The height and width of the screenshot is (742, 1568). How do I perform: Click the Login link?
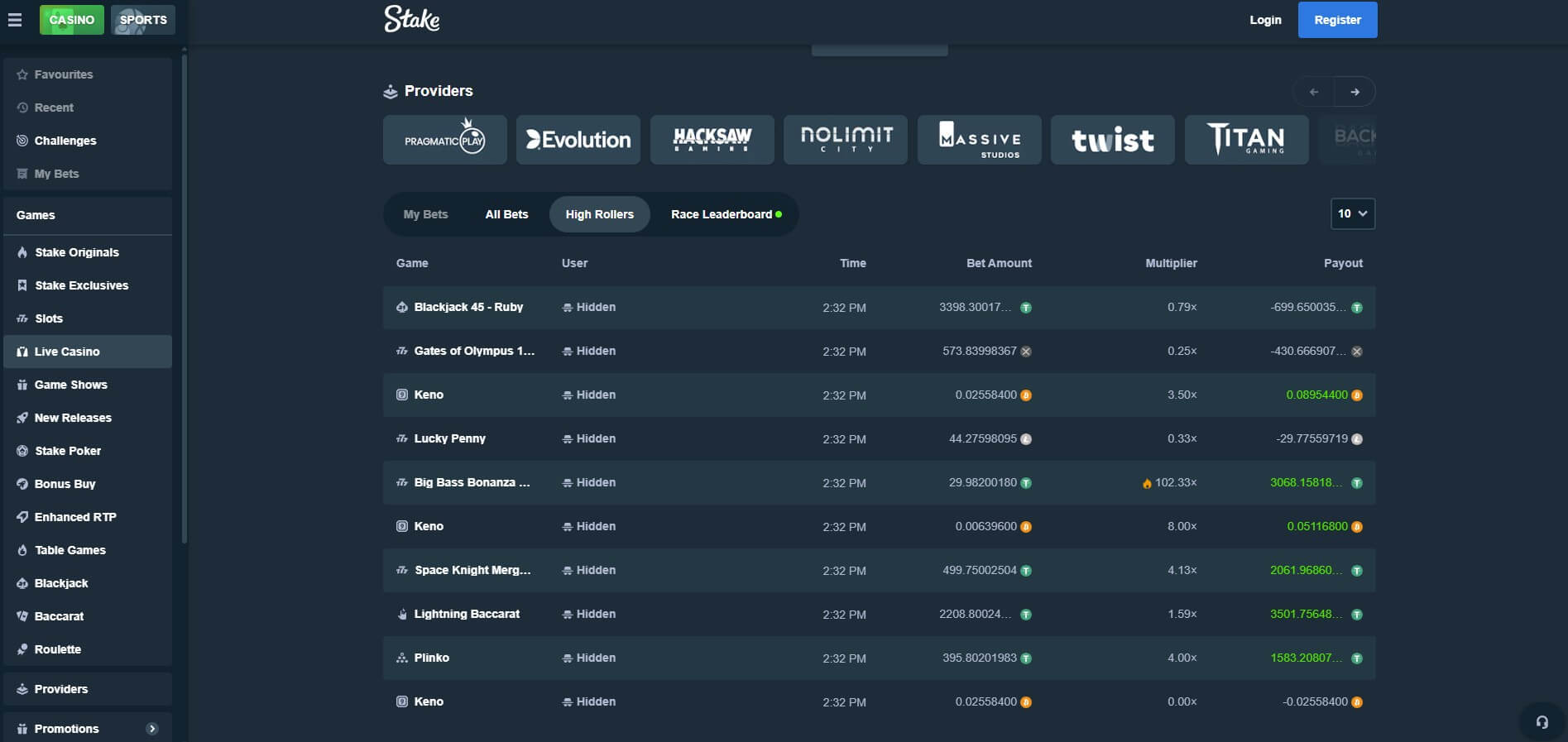click(1265, 20)
